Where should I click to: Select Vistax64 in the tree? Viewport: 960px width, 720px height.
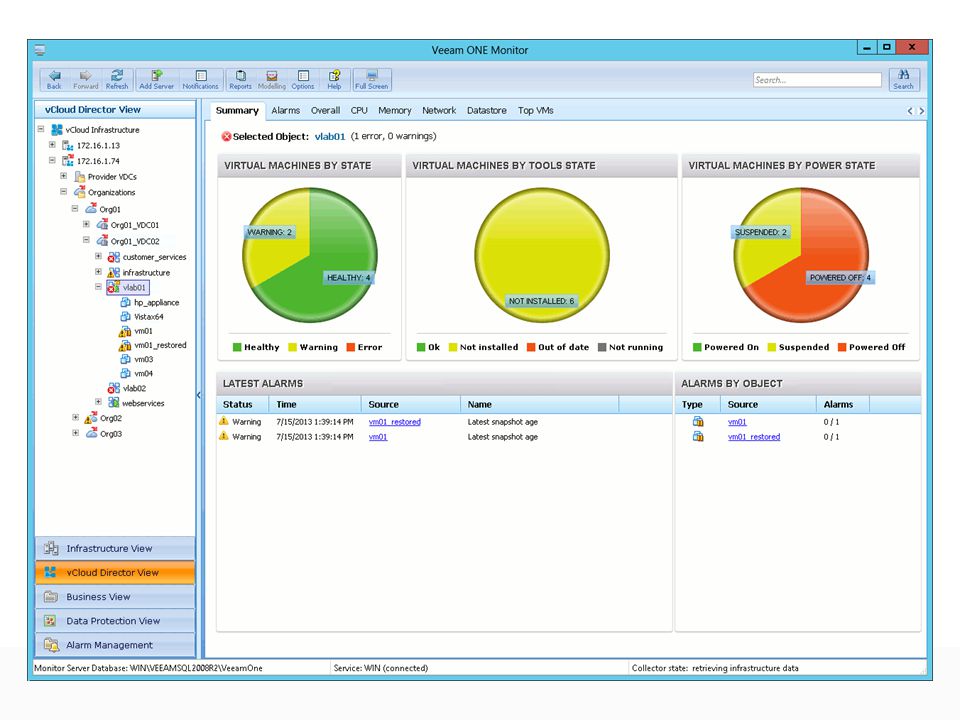click(x=149, y=317)
